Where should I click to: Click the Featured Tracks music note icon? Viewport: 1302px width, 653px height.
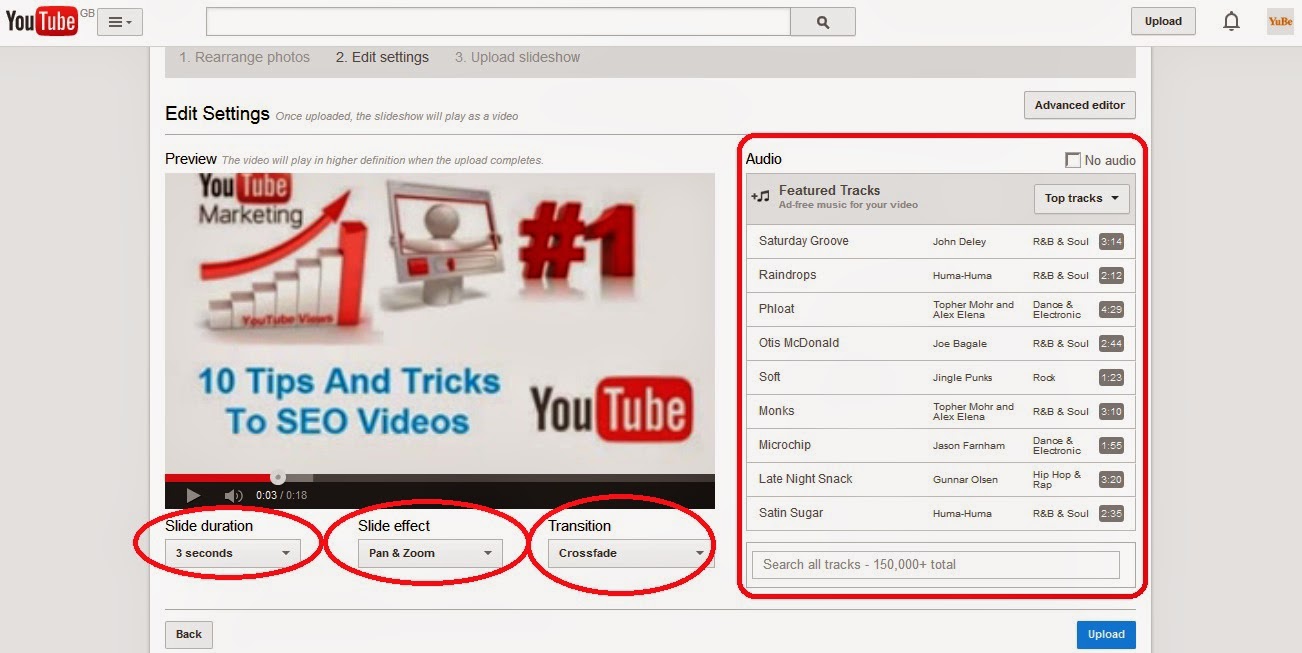click(x=760, y=197)
